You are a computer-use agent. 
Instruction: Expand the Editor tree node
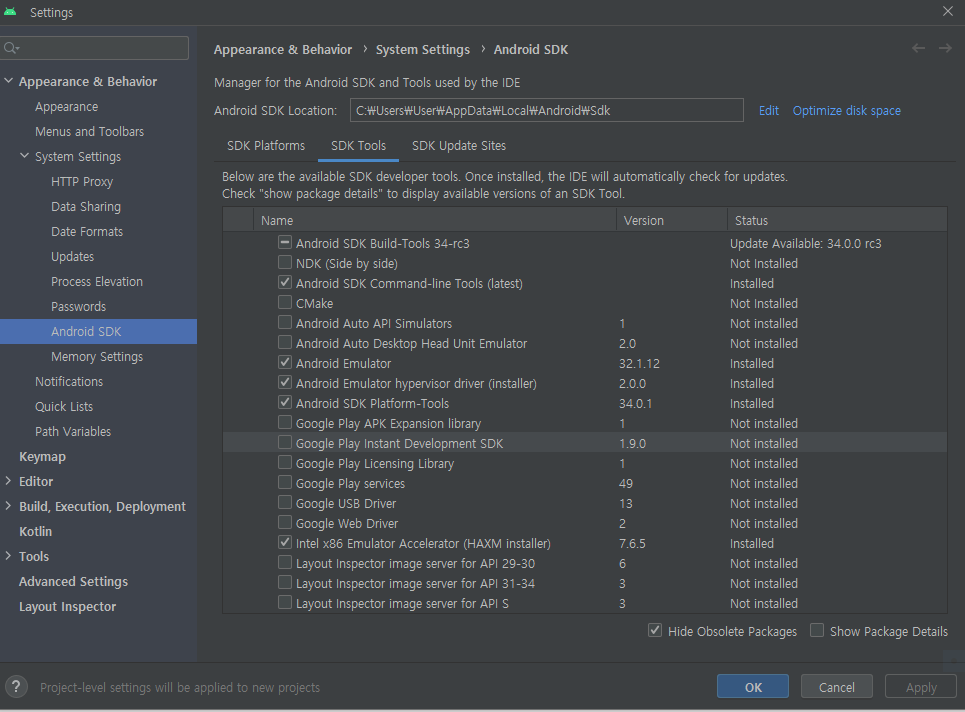[x=9, y=481]
